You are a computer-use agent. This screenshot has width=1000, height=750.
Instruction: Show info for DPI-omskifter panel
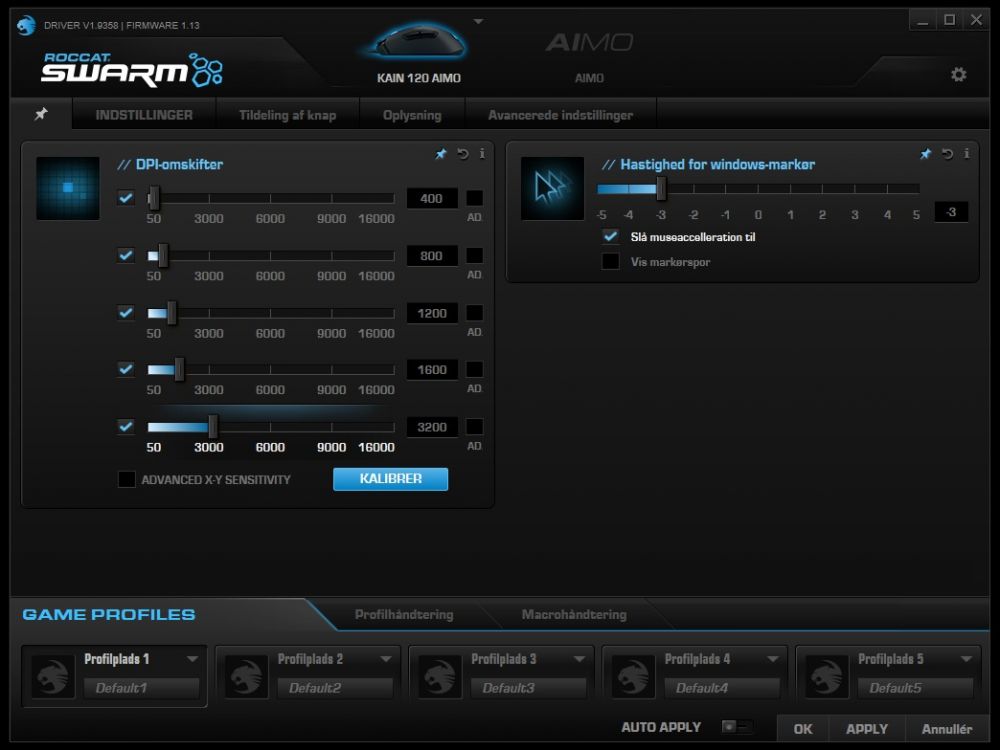point(482,154)
